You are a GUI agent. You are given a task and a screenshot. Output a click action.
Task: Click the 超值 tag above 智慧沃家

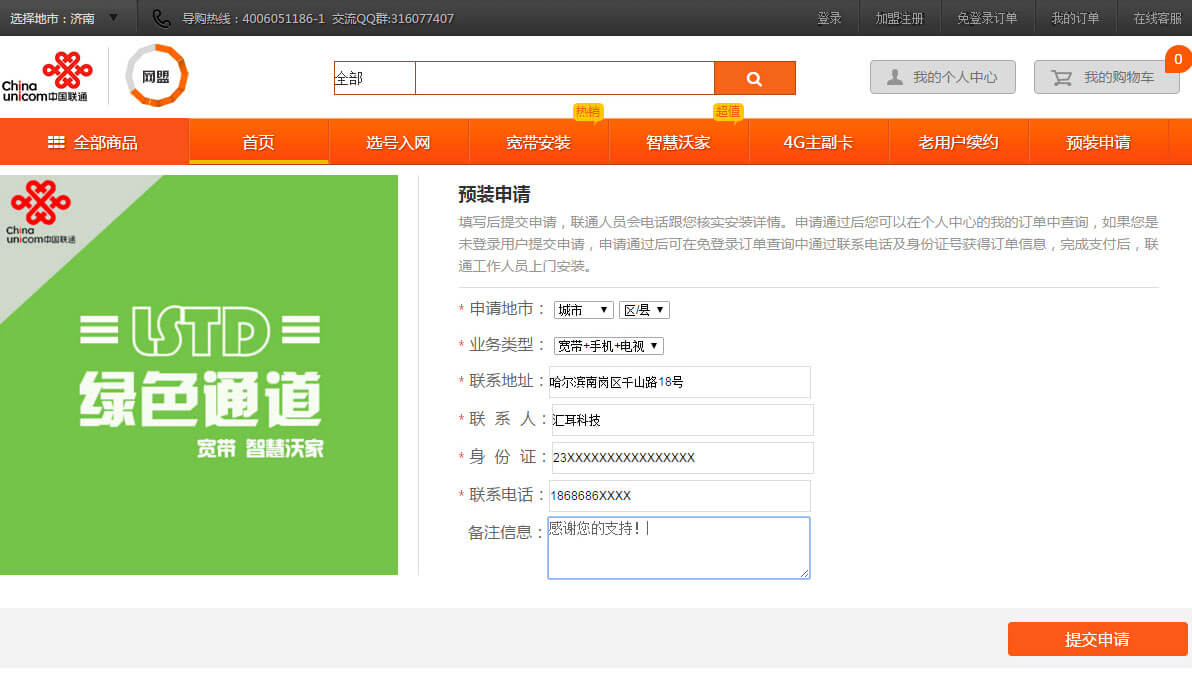pos(728,112)
